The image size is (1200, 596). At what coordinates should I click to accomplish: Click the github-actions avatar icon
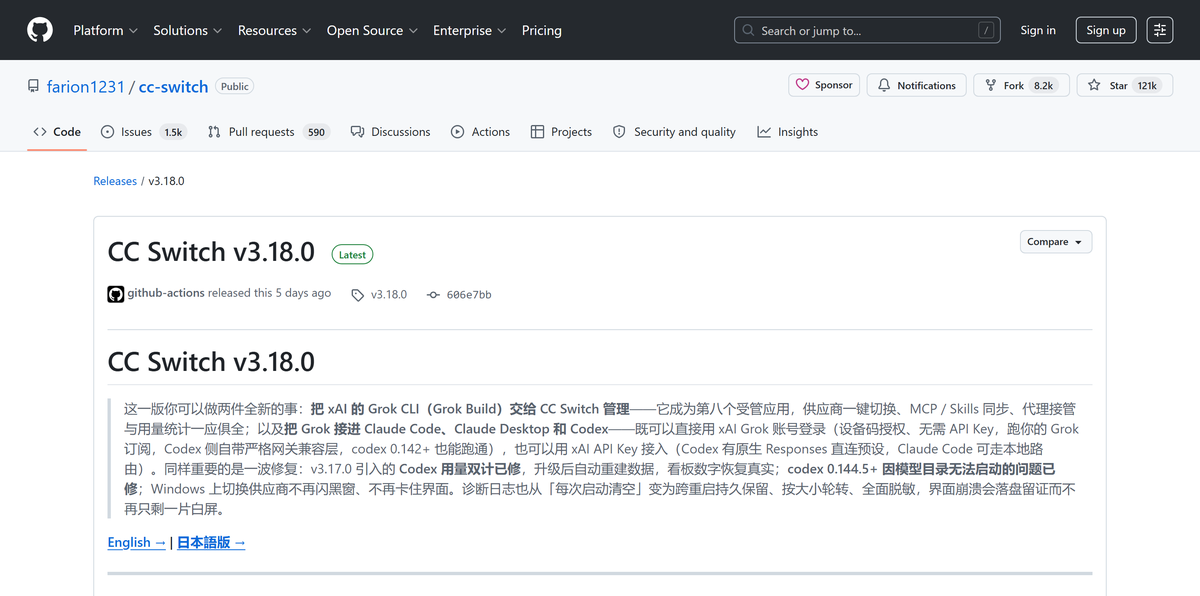pos(116,294)
